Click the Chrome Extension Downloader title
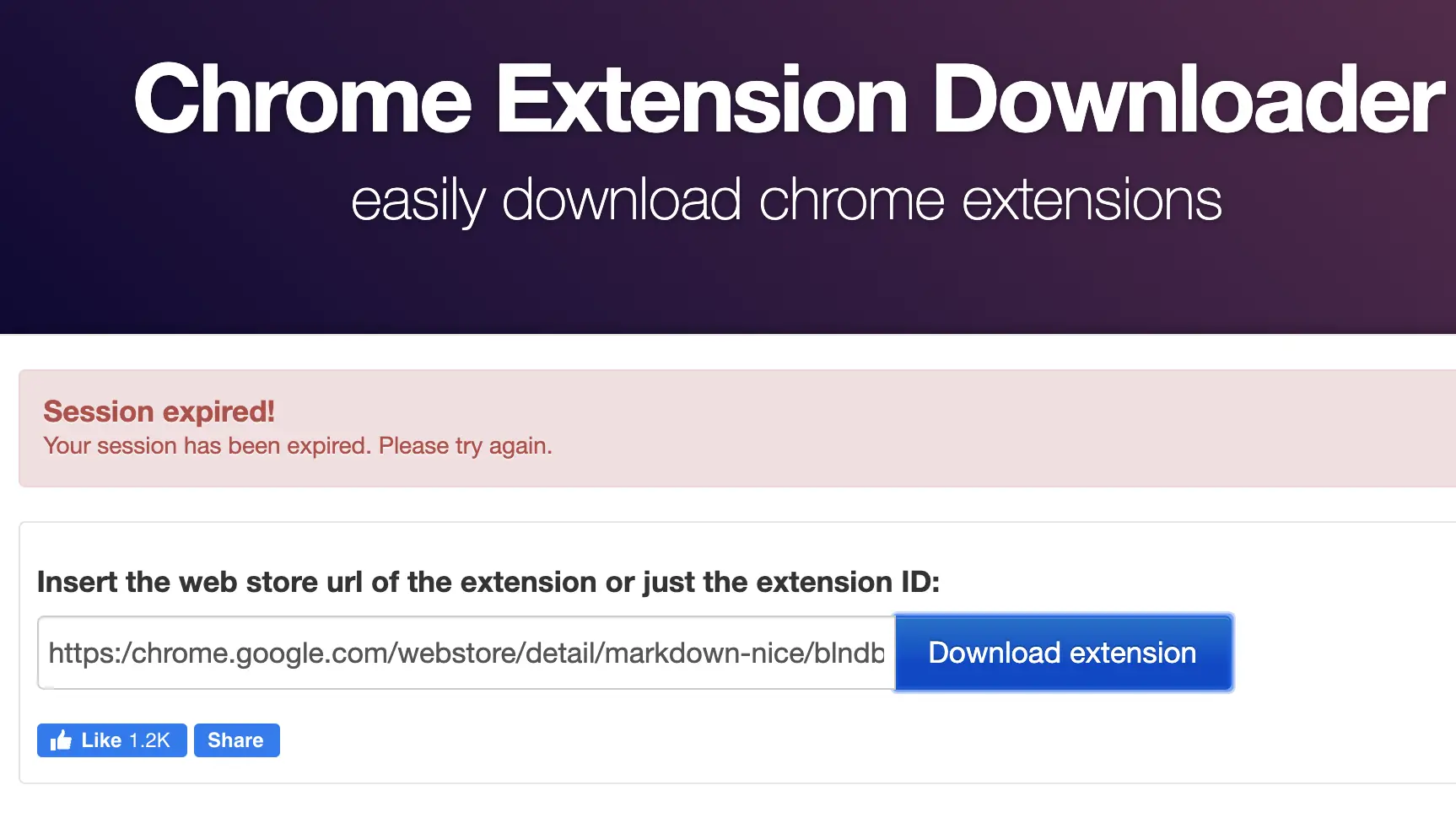 [x=789, y=100]
